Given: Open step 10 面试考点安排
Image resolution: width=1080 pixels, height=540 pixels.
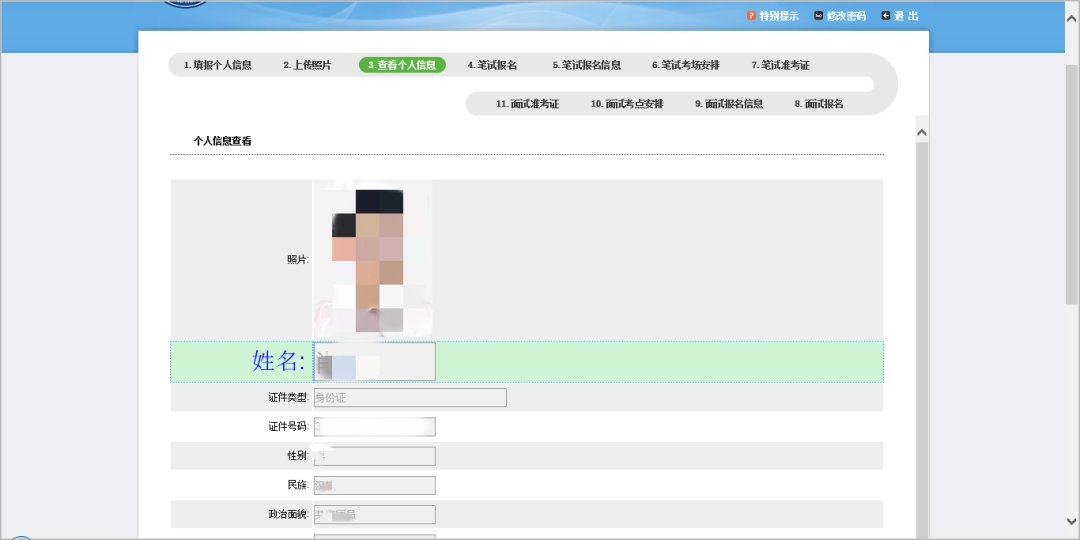Looking at the screenshot, I should pyautogui.click(x=627, y=104).
